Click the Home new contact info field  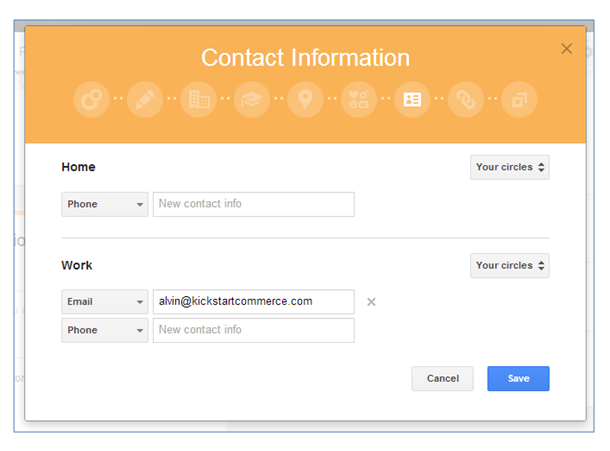[x=253, y=205]
